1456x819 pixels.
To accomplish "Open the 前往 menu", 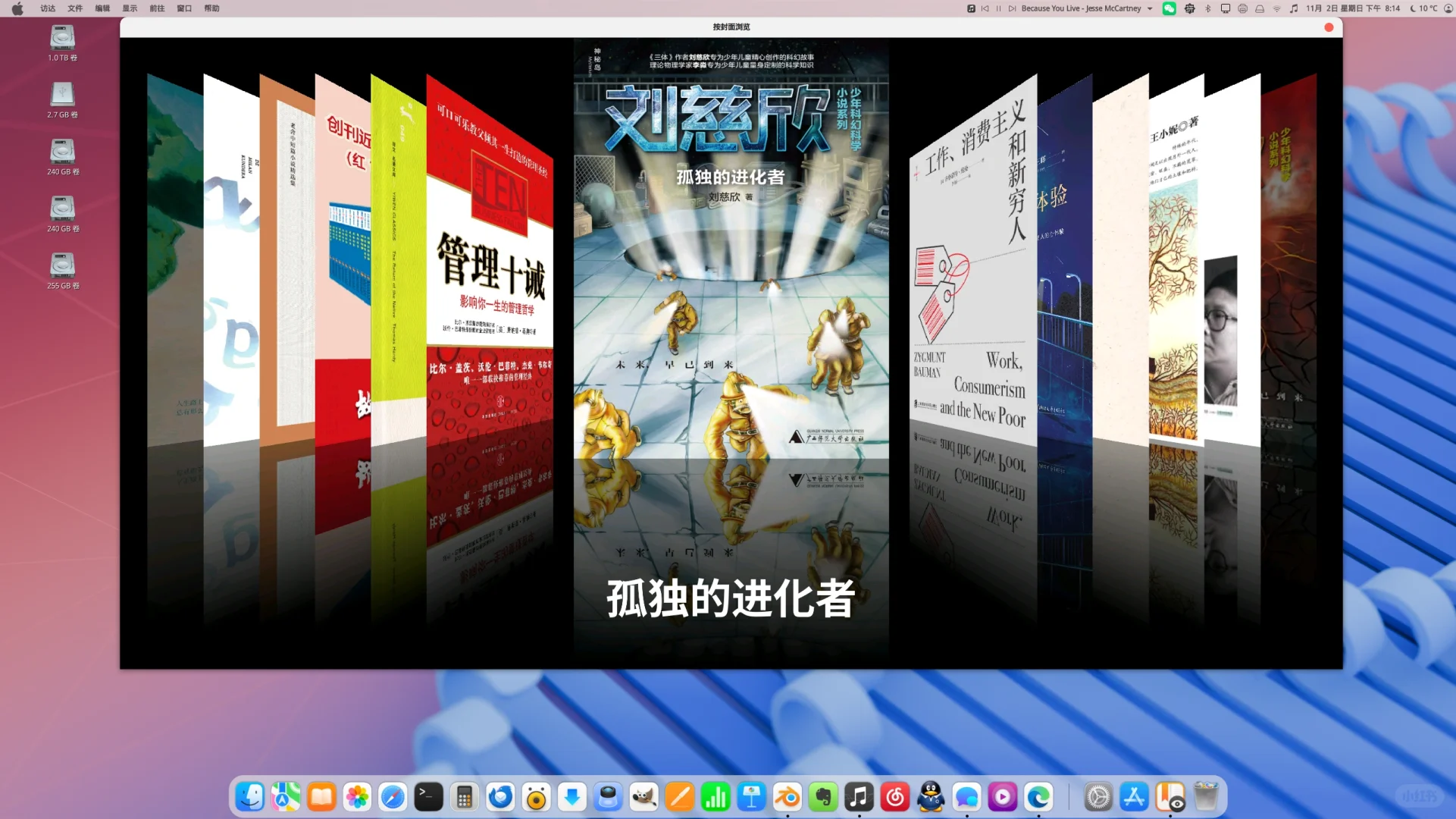I will [x=157, y=8].
